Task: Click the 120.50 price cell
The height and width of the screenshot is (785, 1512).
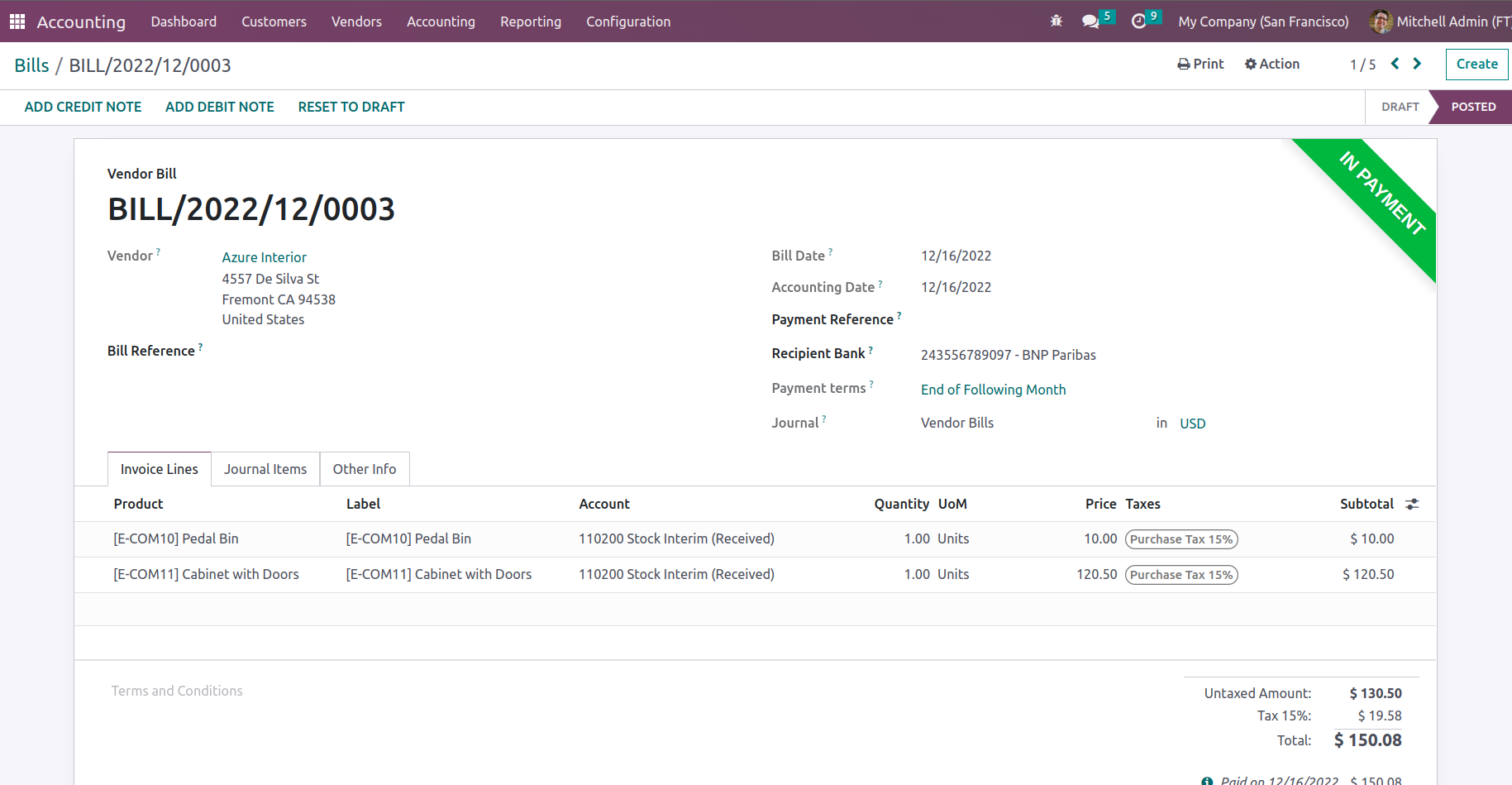Action: [x=1096, y=574]
